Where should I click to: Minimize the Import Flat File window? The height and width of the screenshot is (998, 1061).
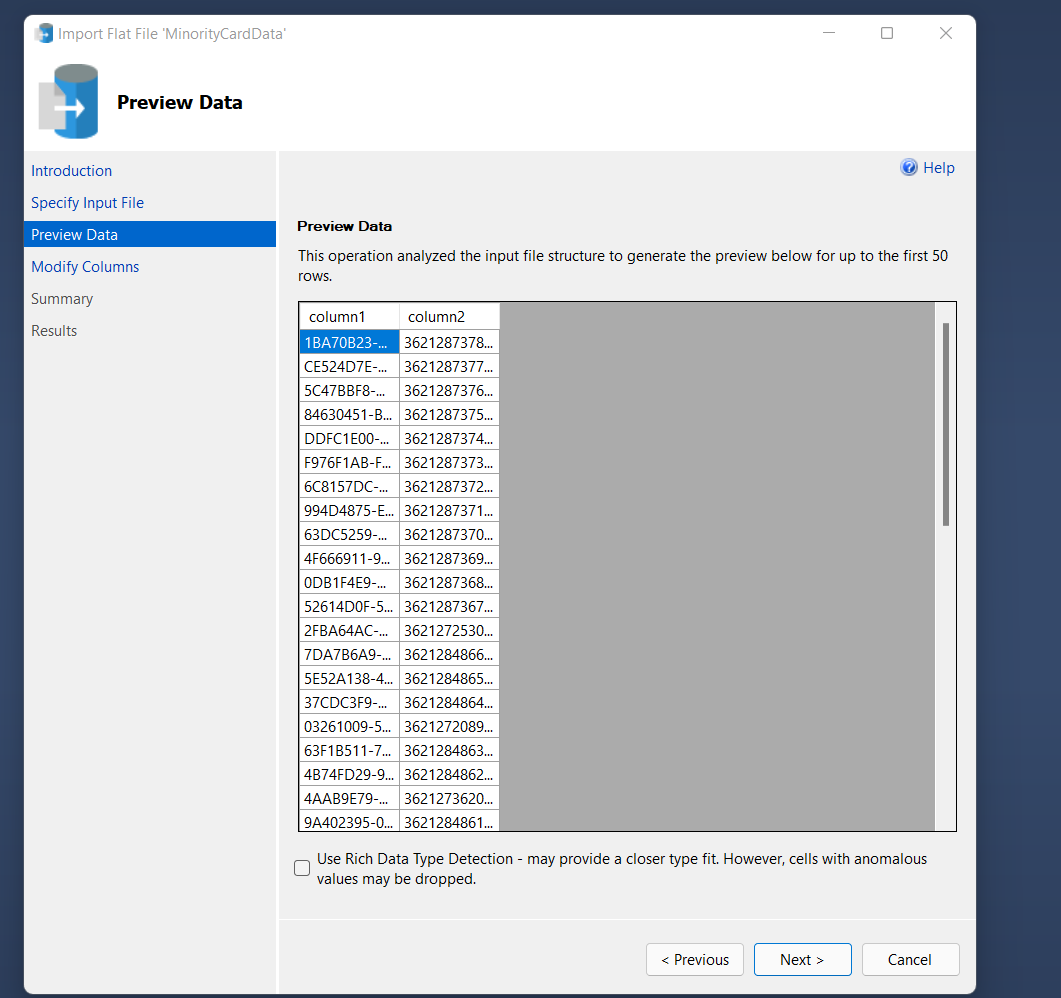(x=829, y=33)
